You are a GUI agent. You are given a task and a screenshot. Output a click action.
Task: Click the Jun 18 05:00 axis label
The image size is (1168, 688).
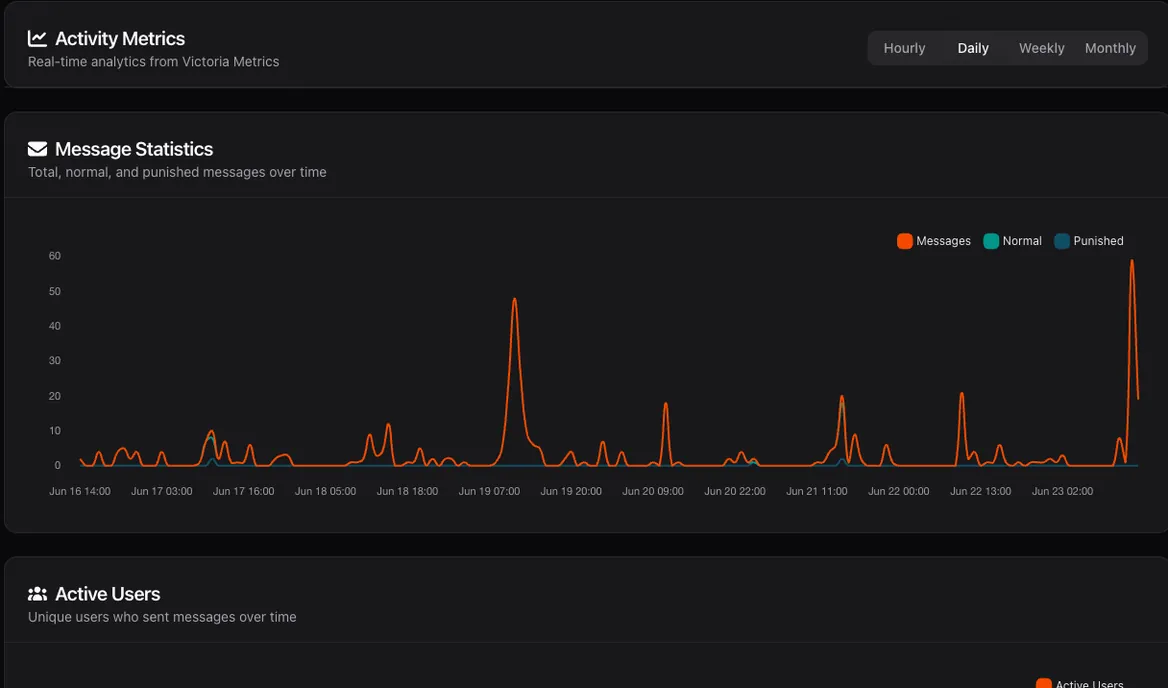[x=326, y=491]
